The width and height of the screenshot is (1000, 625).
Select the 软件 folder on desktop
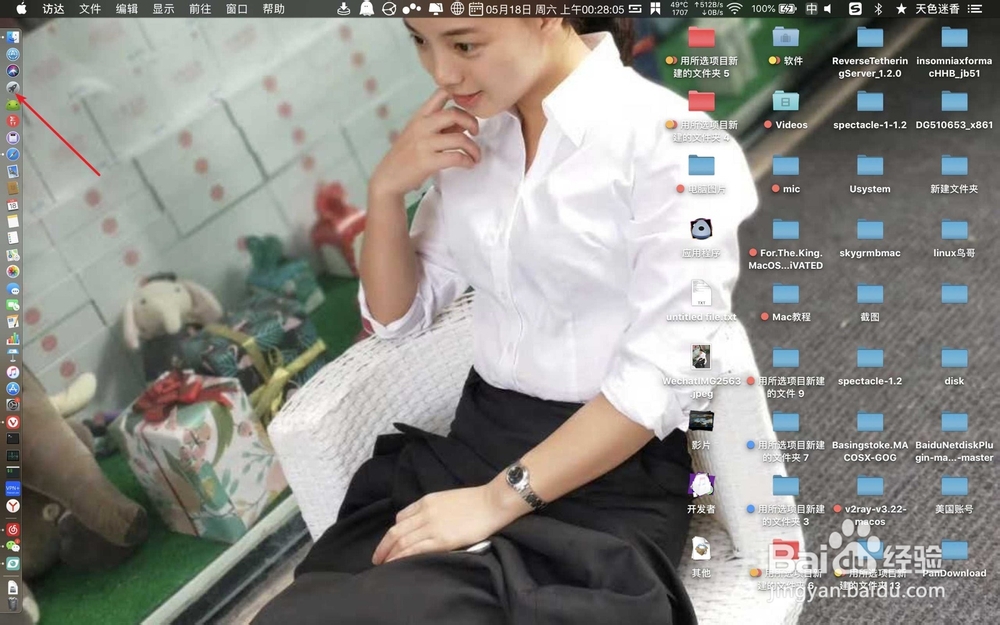click(x=786, y=47)
